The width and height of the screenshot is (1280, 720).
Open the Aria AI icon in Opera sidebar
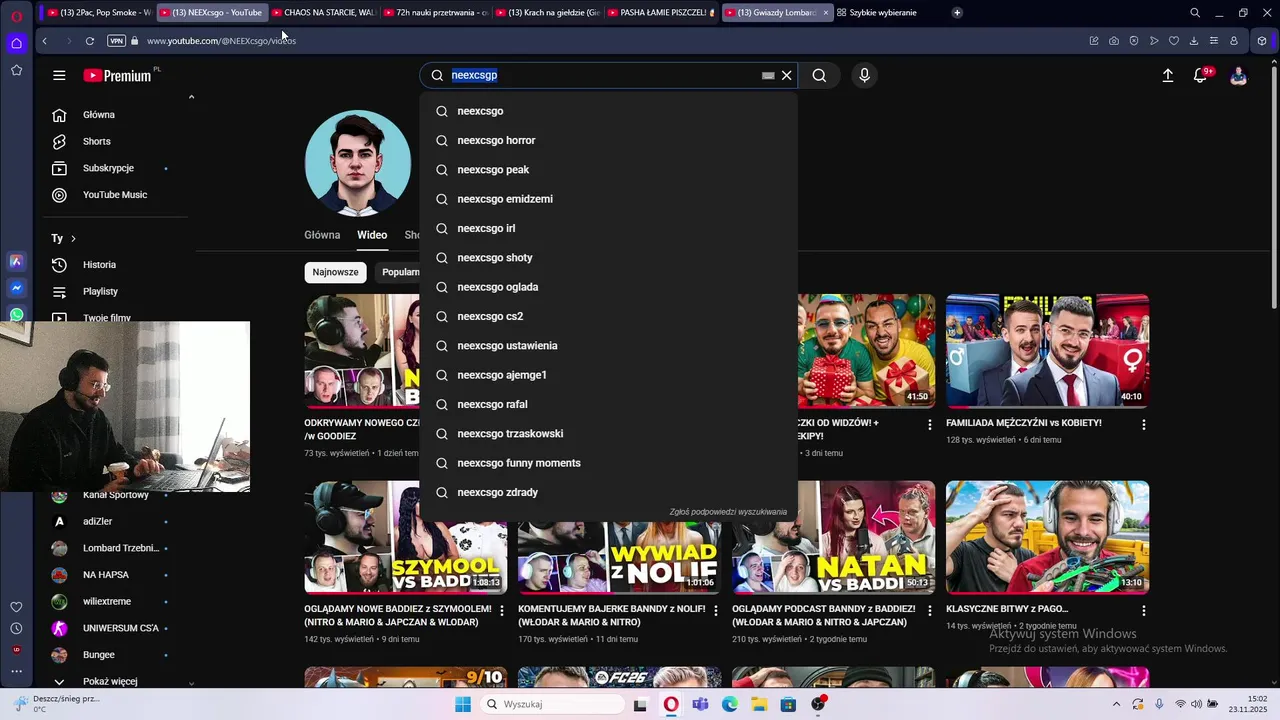[x=16, y=261]
